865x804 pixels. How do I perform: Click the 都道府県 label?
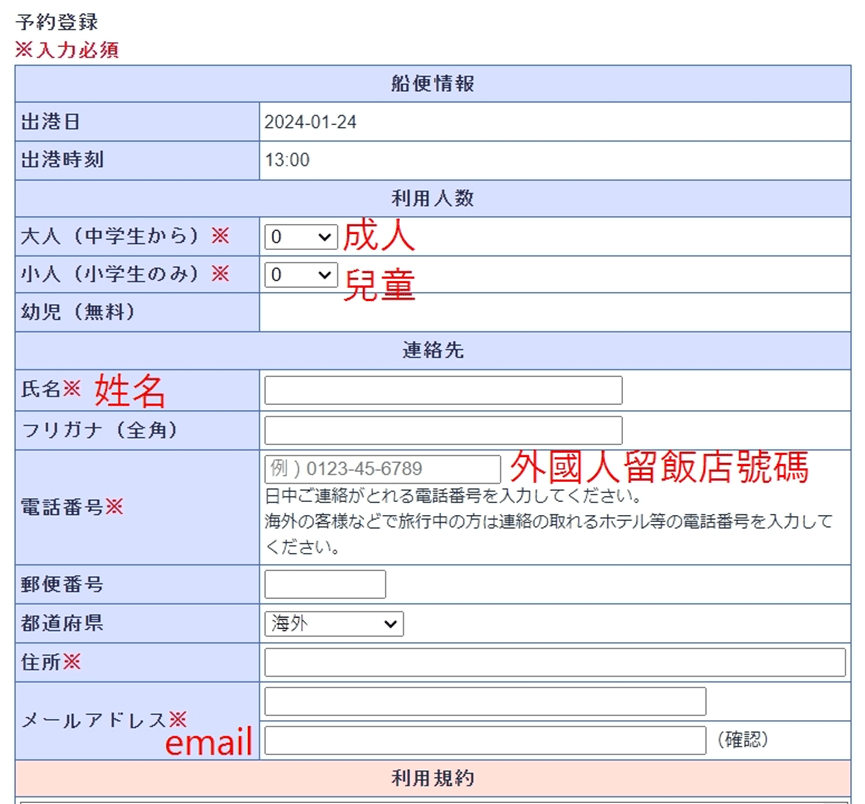(62, 624)
